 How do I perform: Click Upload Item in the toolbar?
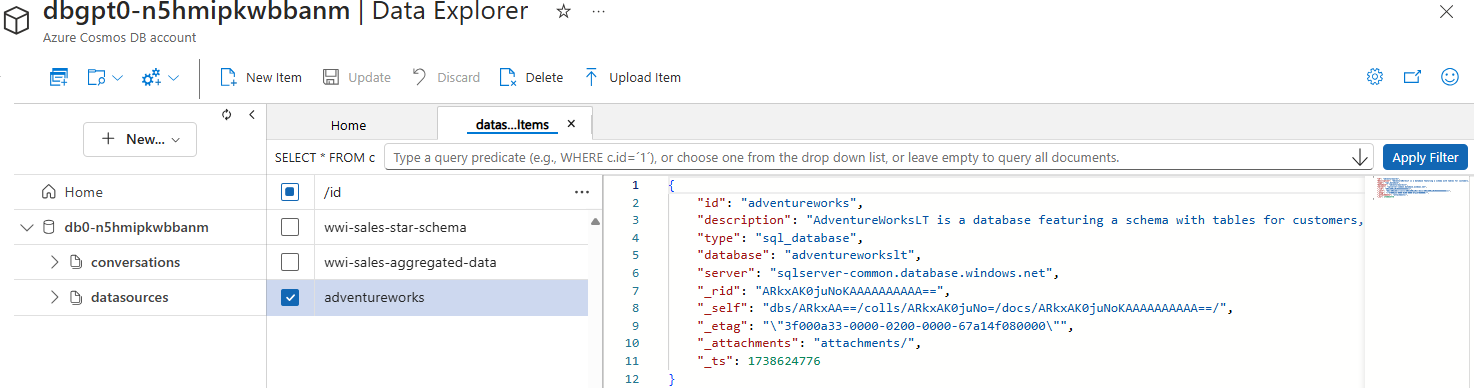[632, 77]
